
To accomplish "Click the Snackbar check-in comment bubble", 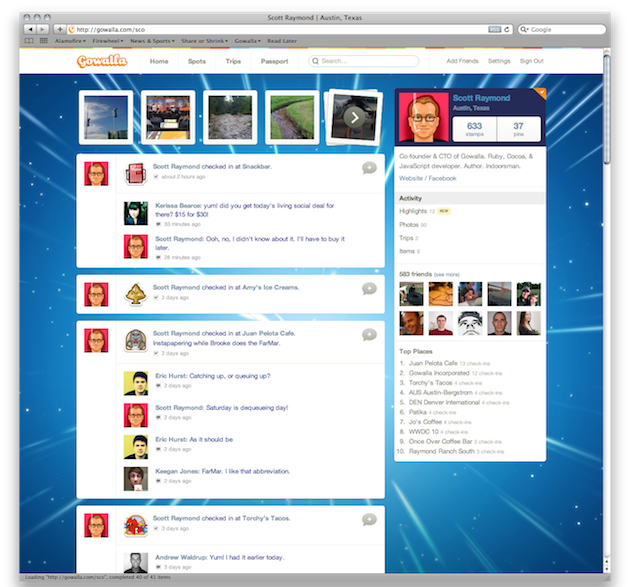I will click(369, 168).
